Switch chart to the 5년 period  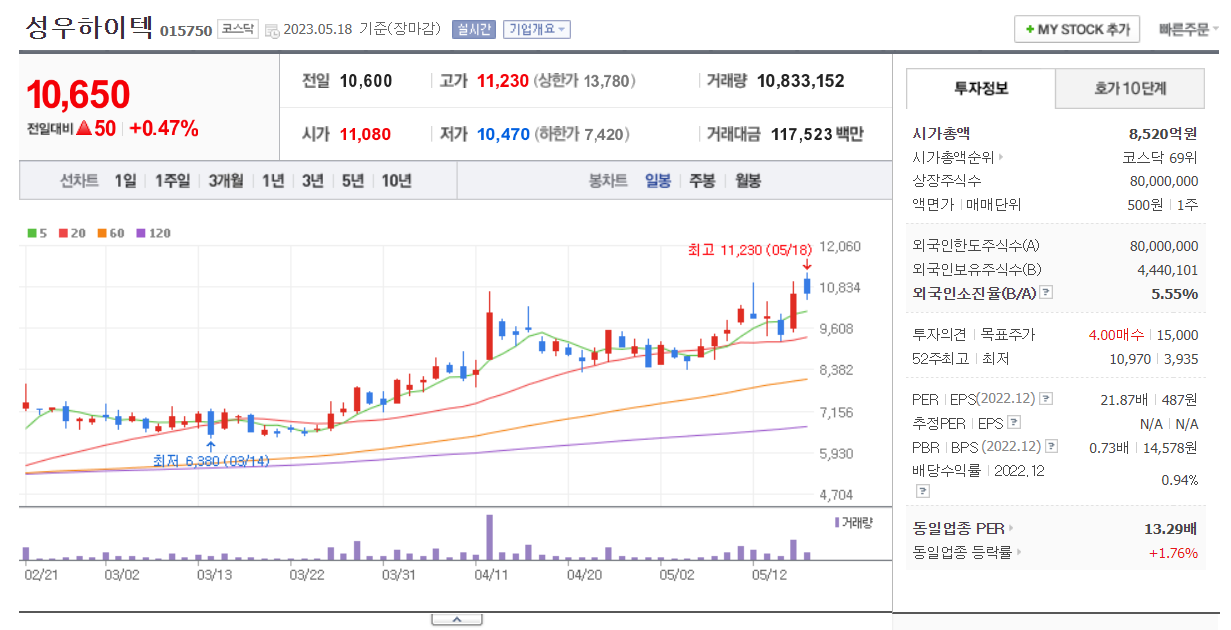[353, 181]
